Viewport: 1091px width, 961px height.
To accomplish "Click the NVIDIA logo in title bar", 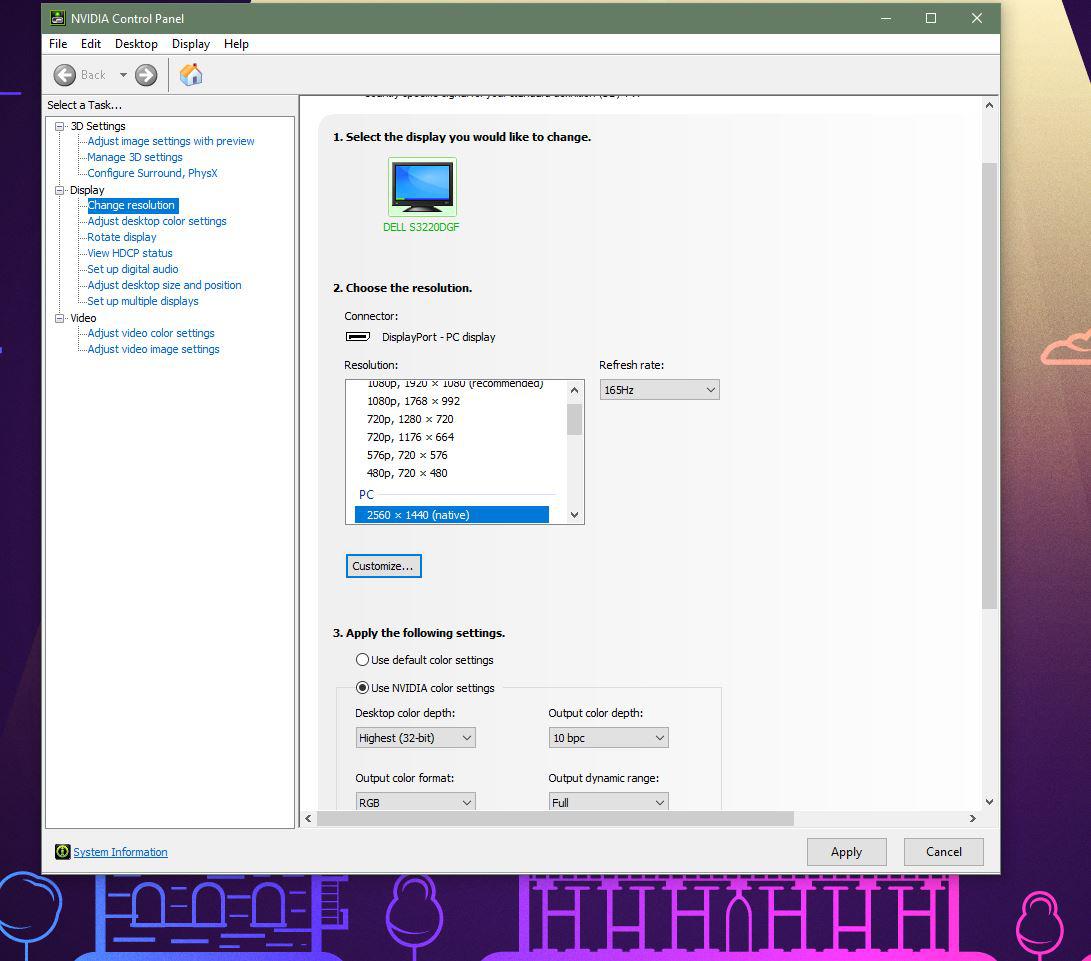I will (58, 18).
